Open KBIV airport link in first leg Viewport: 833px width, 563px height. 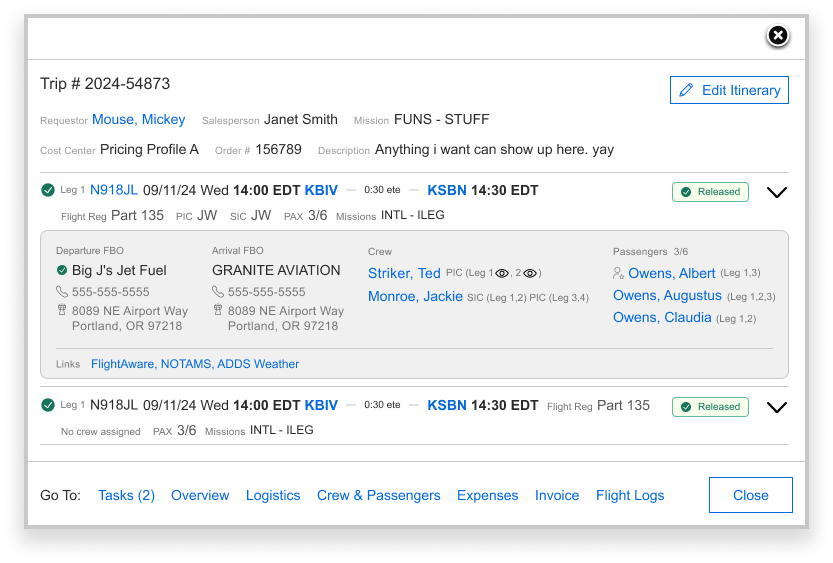321,190
